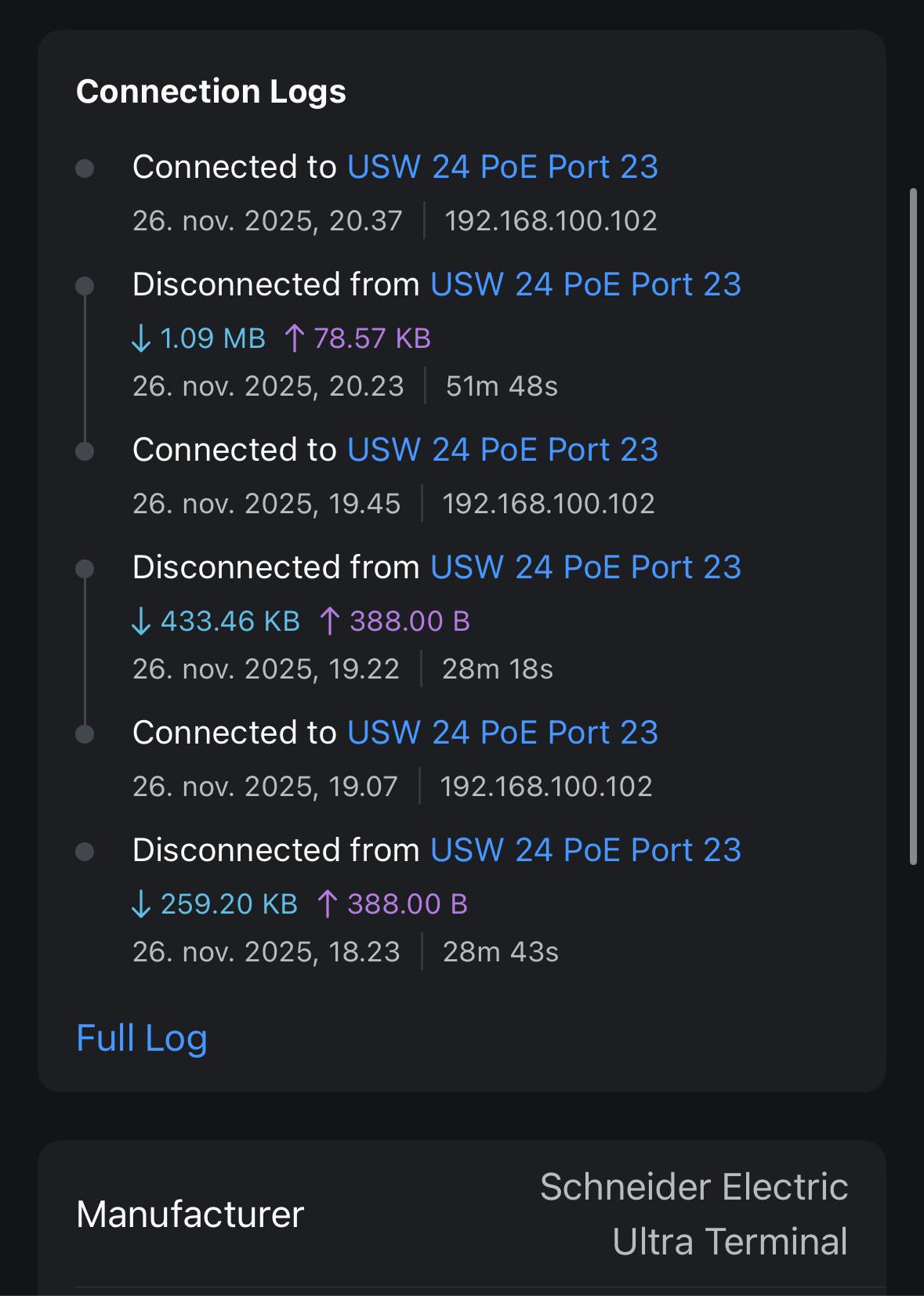This screenshot has width=924, height=1296.
Task: Click the download arrow beside 259.20 KB
Action: point(141,904)
